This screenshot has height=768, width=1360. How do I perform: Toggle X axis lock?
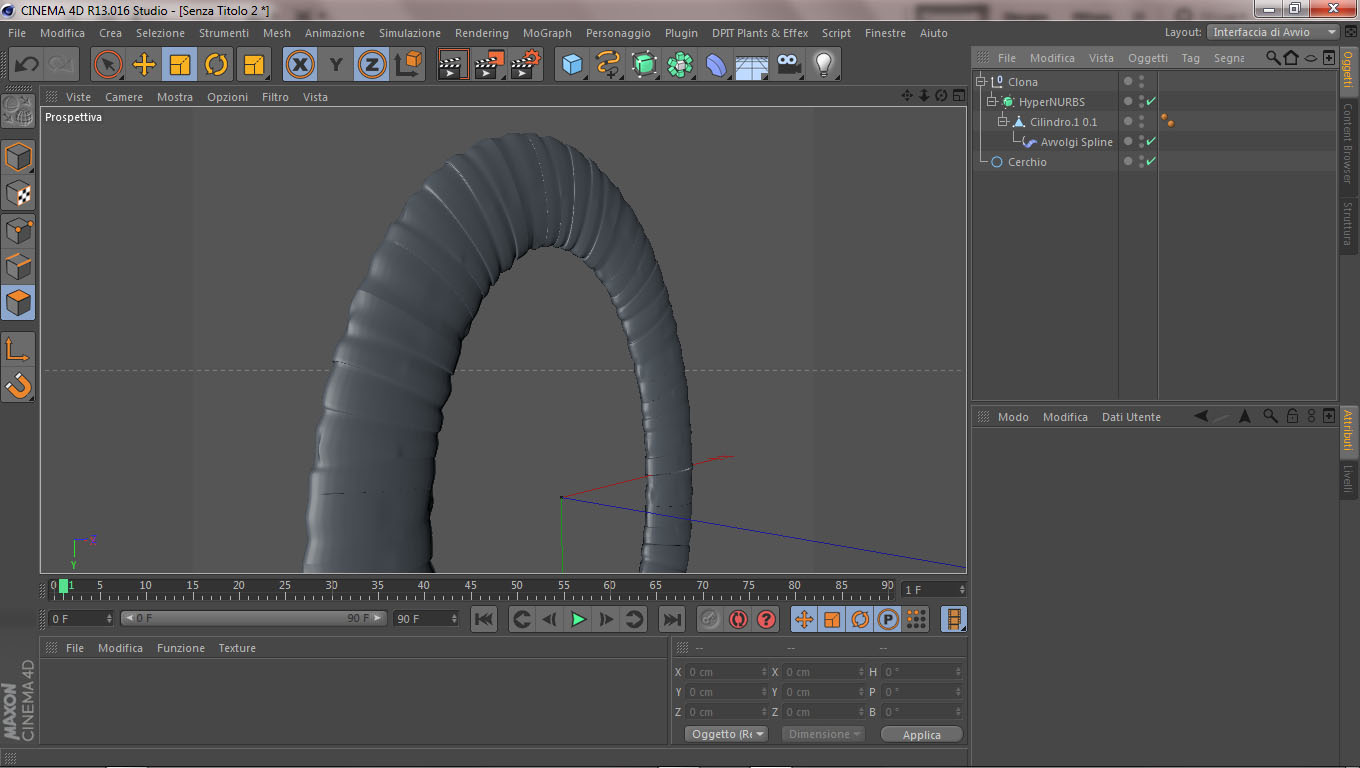pyautogui.click(x=300, y=65)
